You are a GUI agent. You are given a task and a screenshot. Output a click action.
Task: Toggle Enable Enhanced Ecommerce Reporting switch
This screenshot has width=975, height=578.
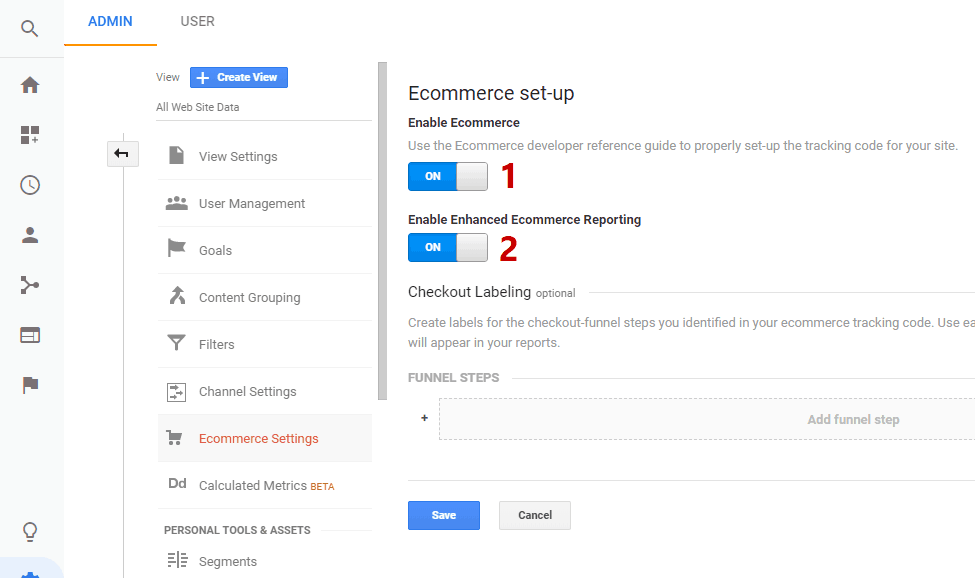coord(448,247)
